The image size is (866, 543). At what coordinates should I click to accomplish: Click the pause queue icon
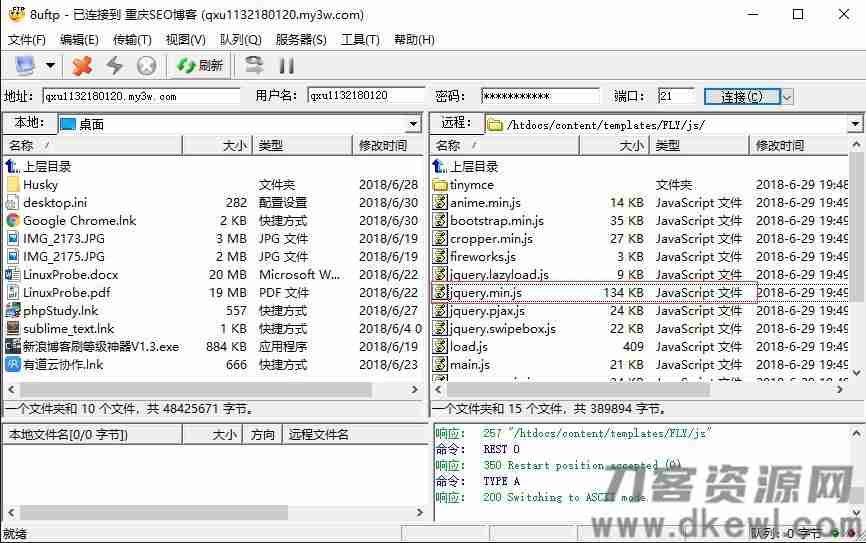point(286,66)
